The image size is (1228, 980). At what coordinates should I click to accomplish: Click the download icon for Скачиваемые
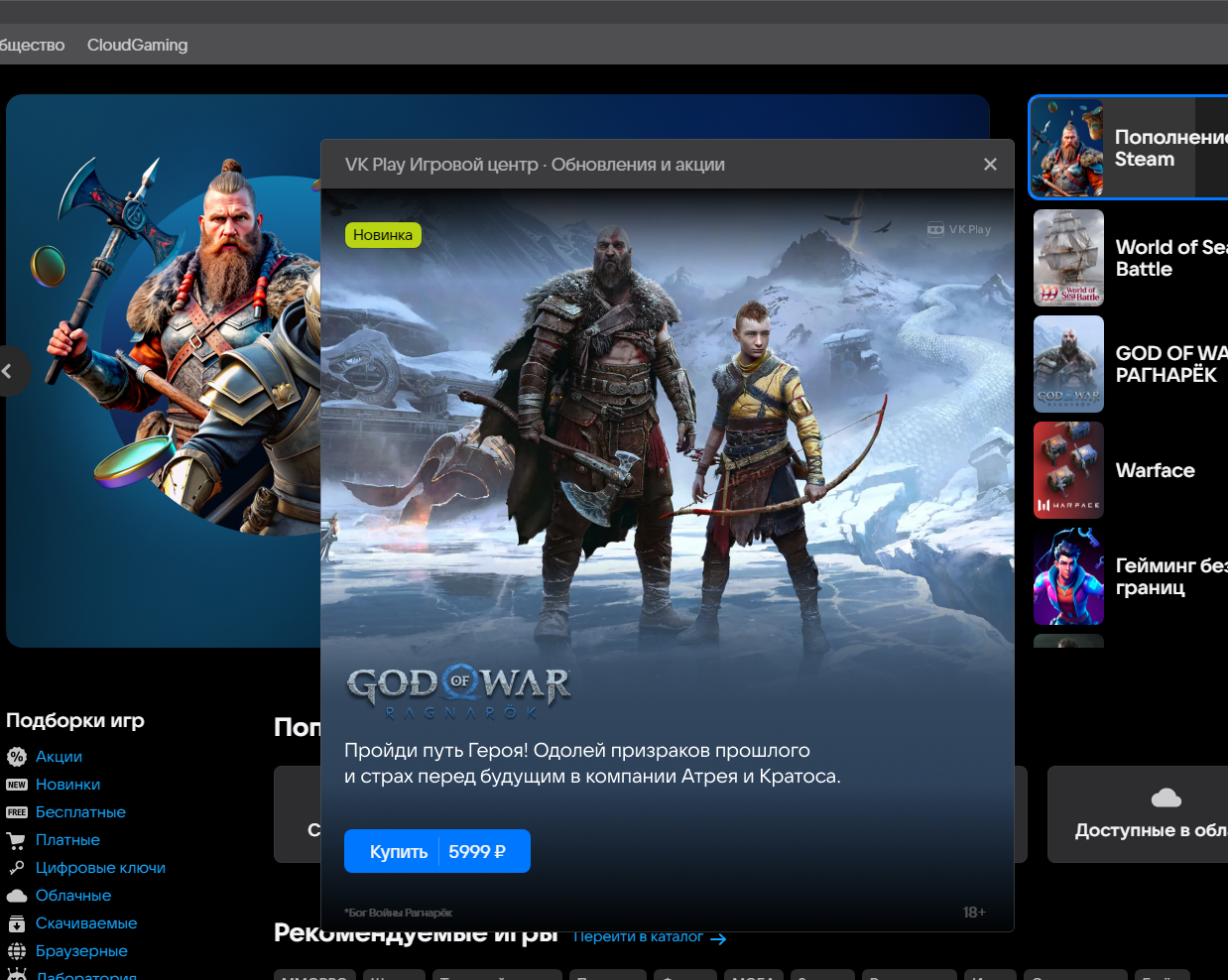[x=17, y=923]
